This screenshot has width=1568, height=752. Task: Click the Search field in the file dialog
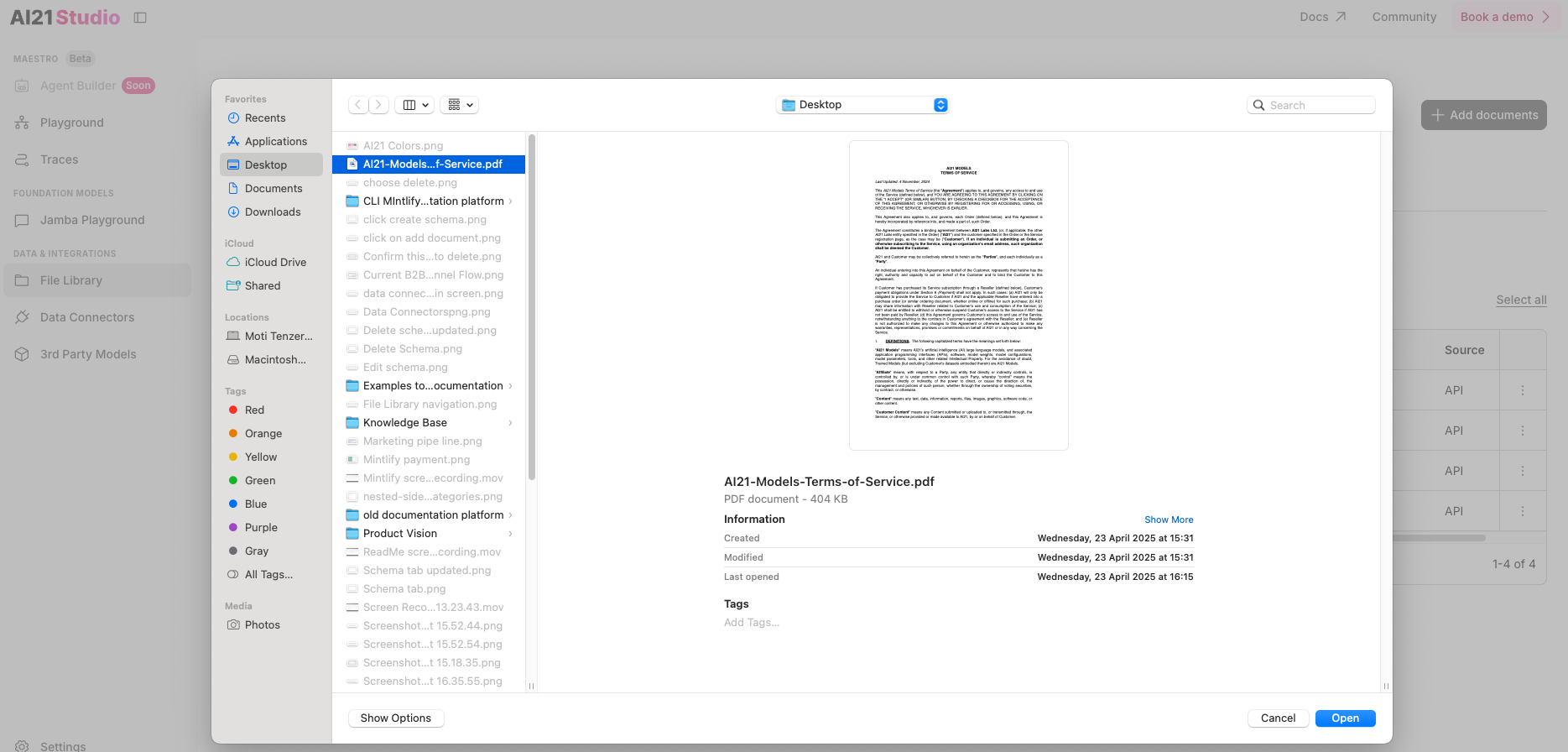[1311, 105]
